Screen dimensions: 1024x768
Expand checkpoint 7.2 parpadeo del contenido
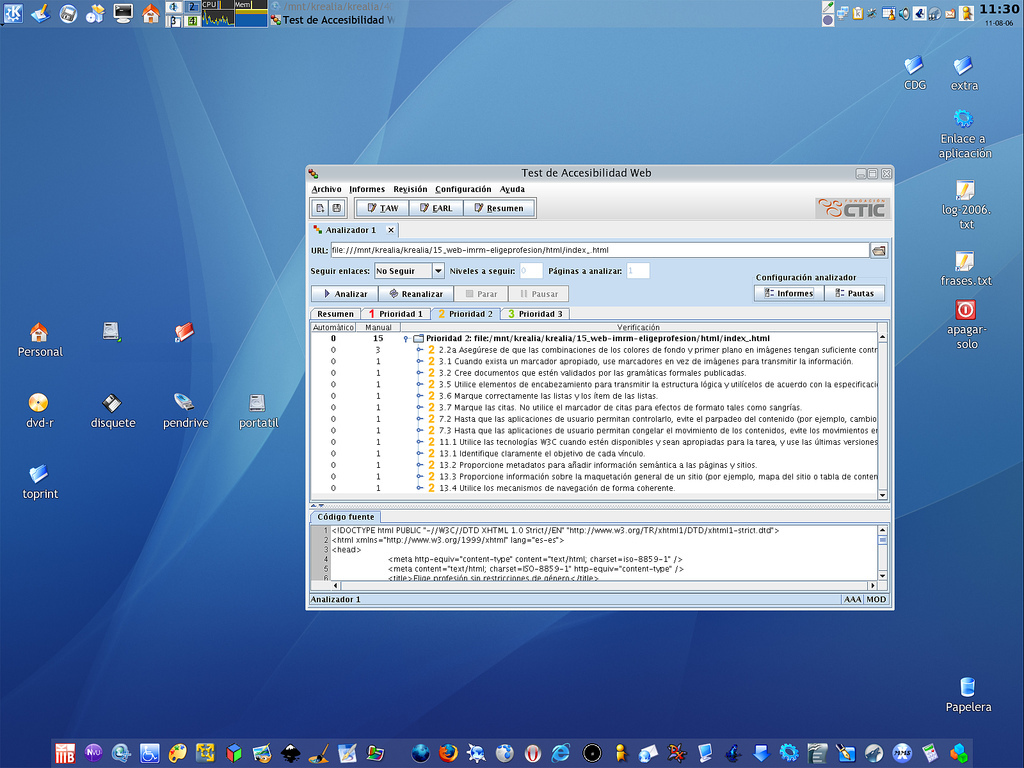pos(420,419)
